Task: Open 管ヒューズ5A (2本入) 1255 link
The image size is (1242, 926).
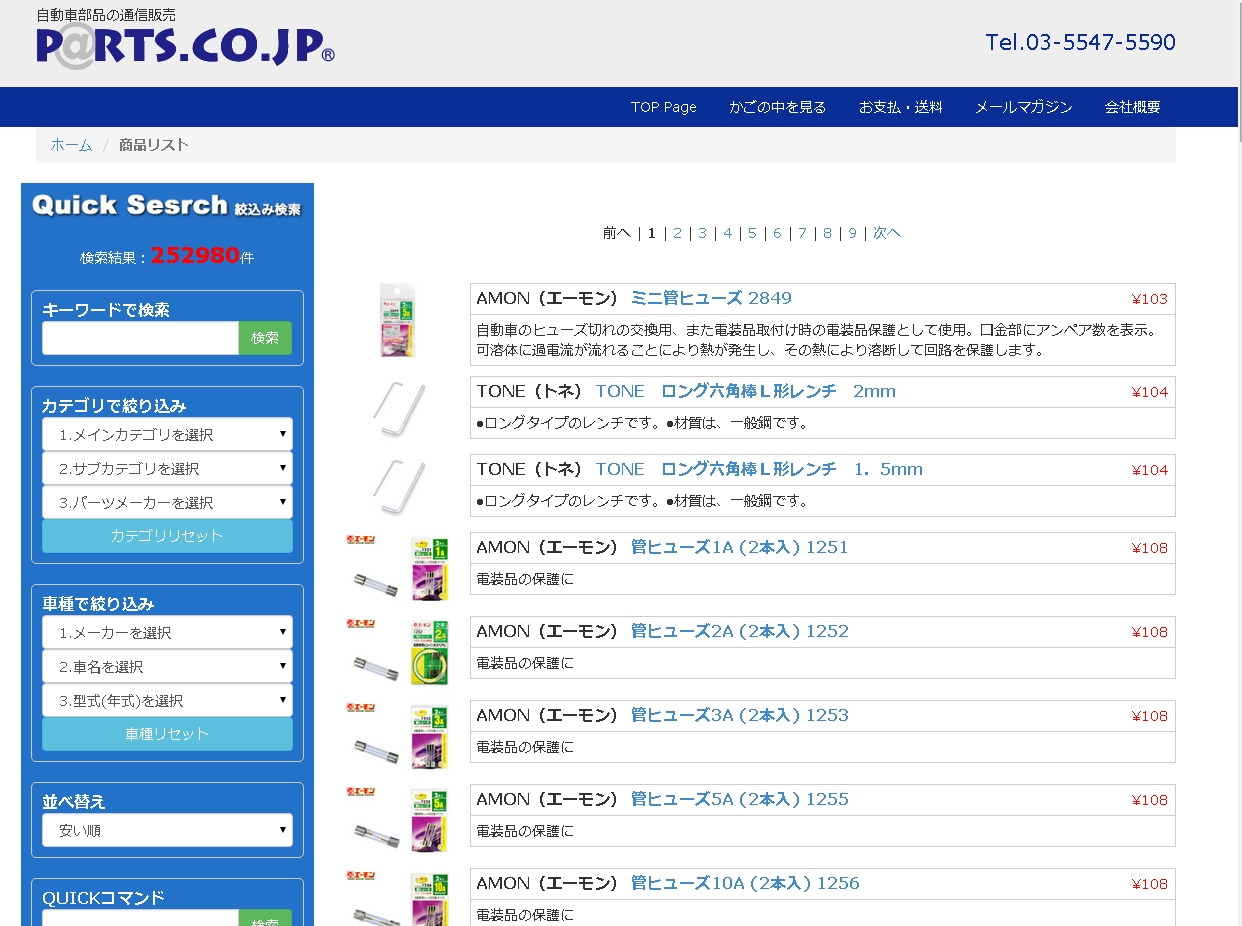Action: tap(739, 799)
